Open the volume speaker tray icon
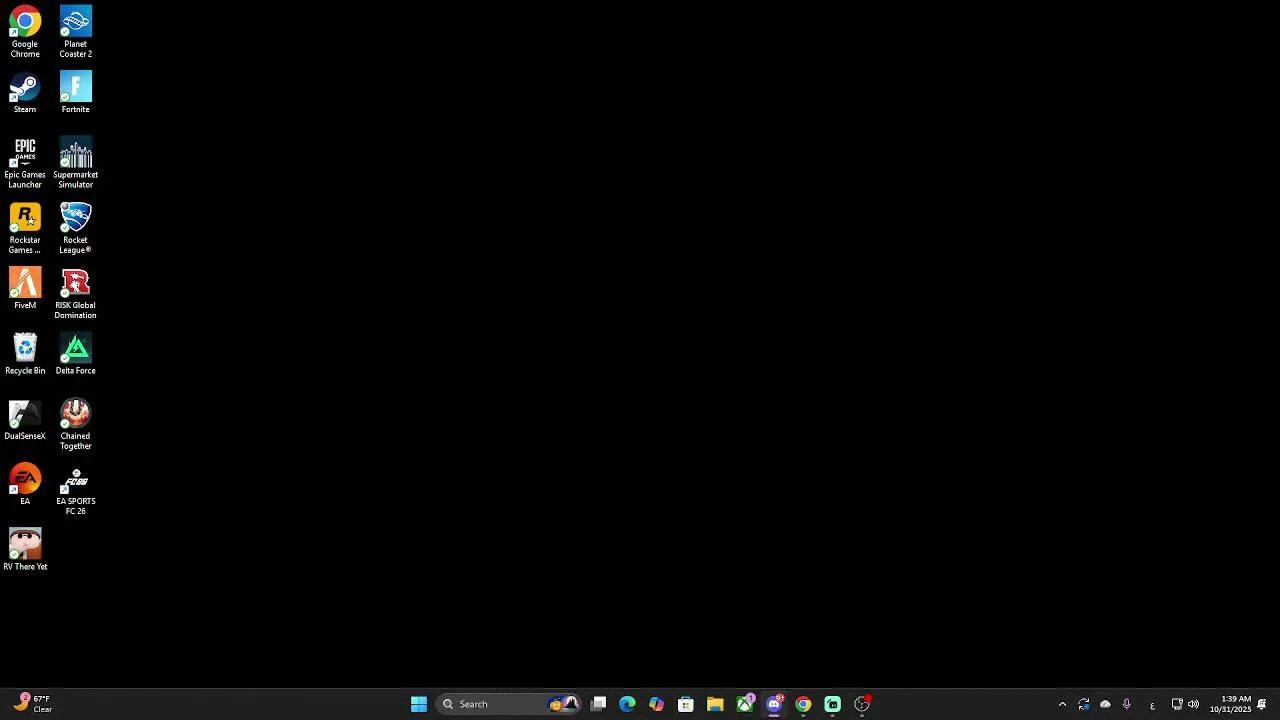Image resolution: width=1280 pixels, height=720 pixels. [x=1193, y=704]
